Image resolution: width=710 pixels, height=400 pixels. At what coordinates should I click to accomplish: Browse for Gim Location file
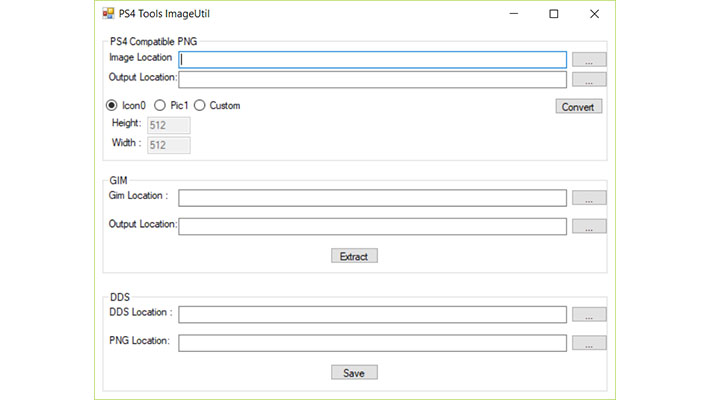tap(589, 198)
